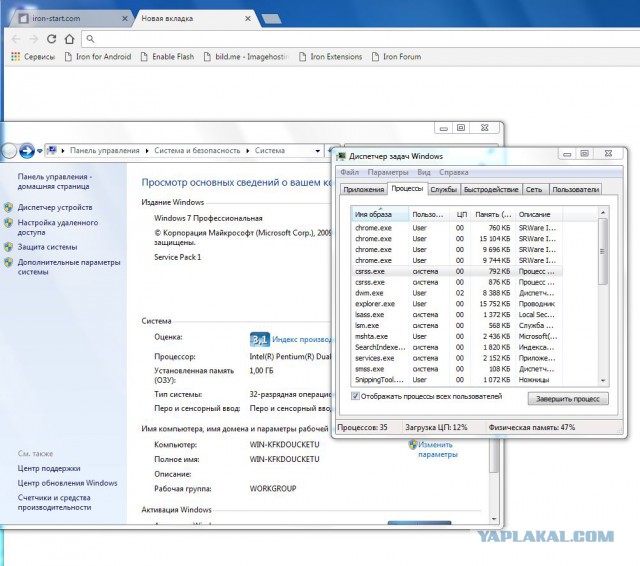Open Параметры menu in Task Manager

(388, 172)
